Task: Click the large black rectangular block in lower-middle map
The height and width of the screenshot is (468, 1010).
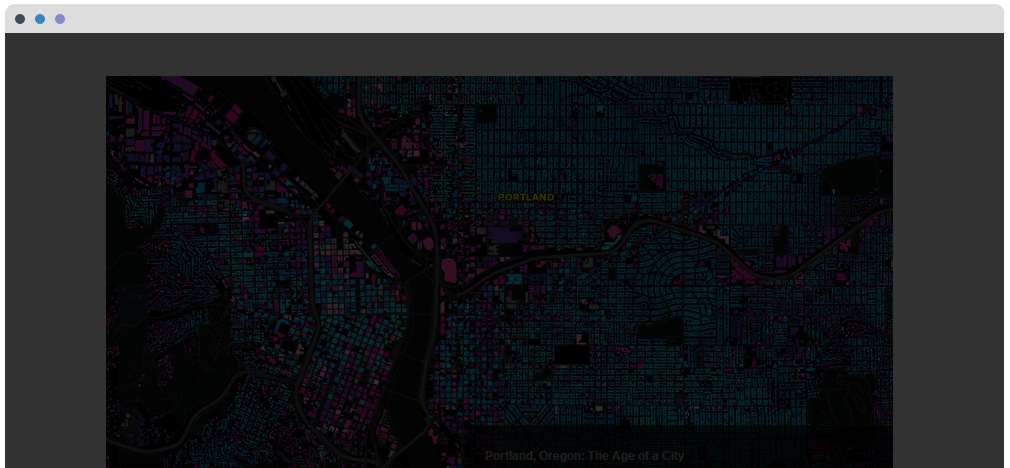Action: coord(571,355)
